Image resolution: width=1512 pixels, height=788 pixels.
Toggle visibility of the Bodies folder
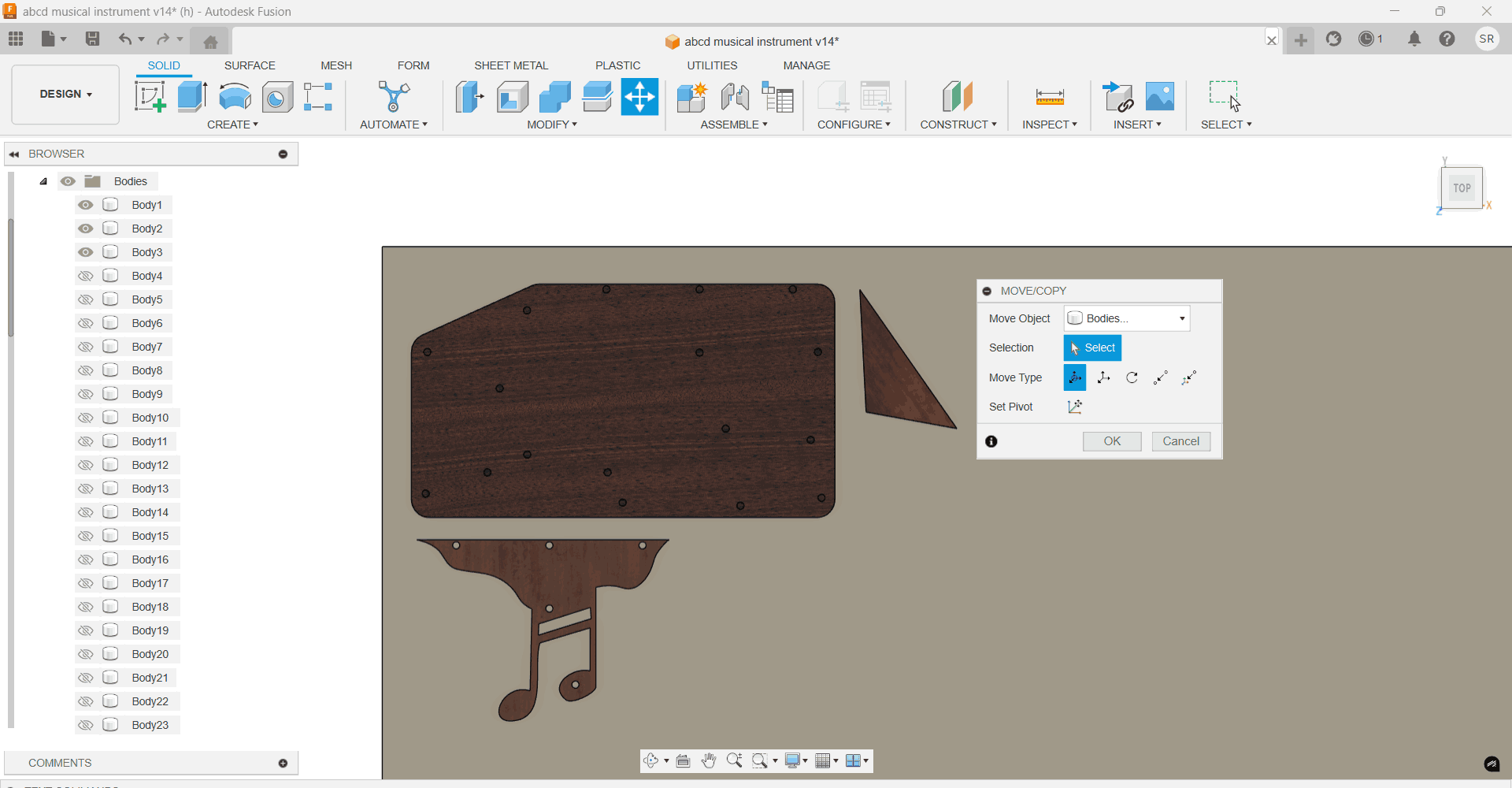pos(68,181)
